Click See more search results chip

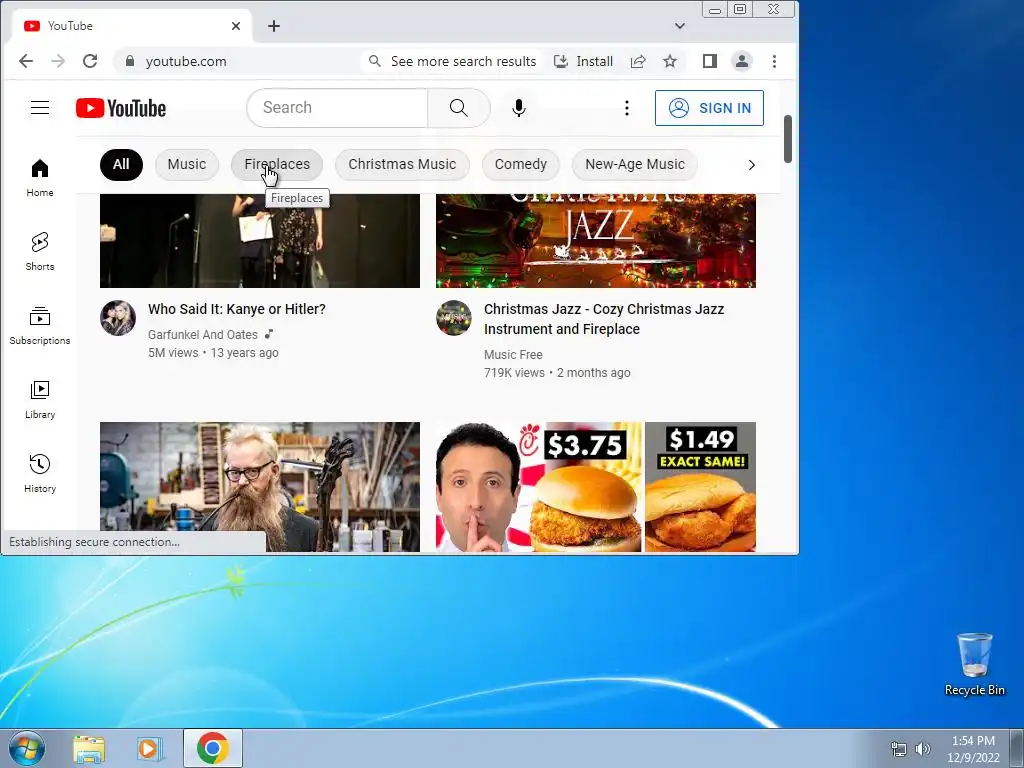453,61
